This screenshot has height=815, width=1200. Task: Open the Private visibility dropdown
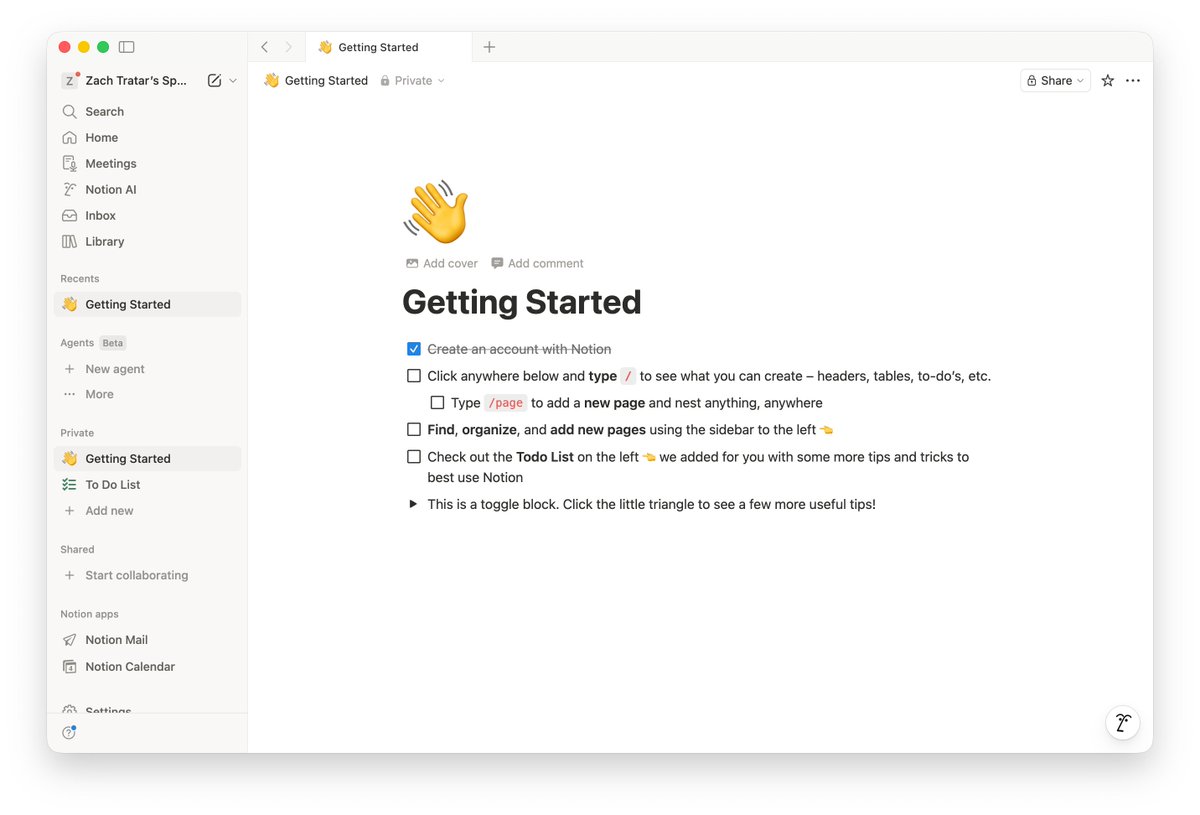coord(412,81)
